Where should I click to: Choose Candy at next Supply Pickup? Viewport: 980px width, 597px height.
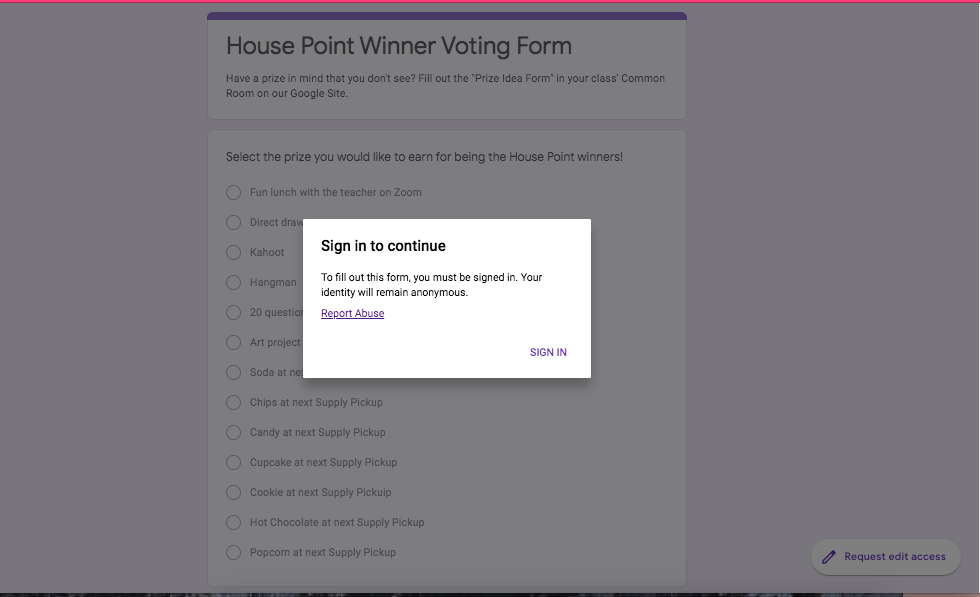tap(234, 432)
